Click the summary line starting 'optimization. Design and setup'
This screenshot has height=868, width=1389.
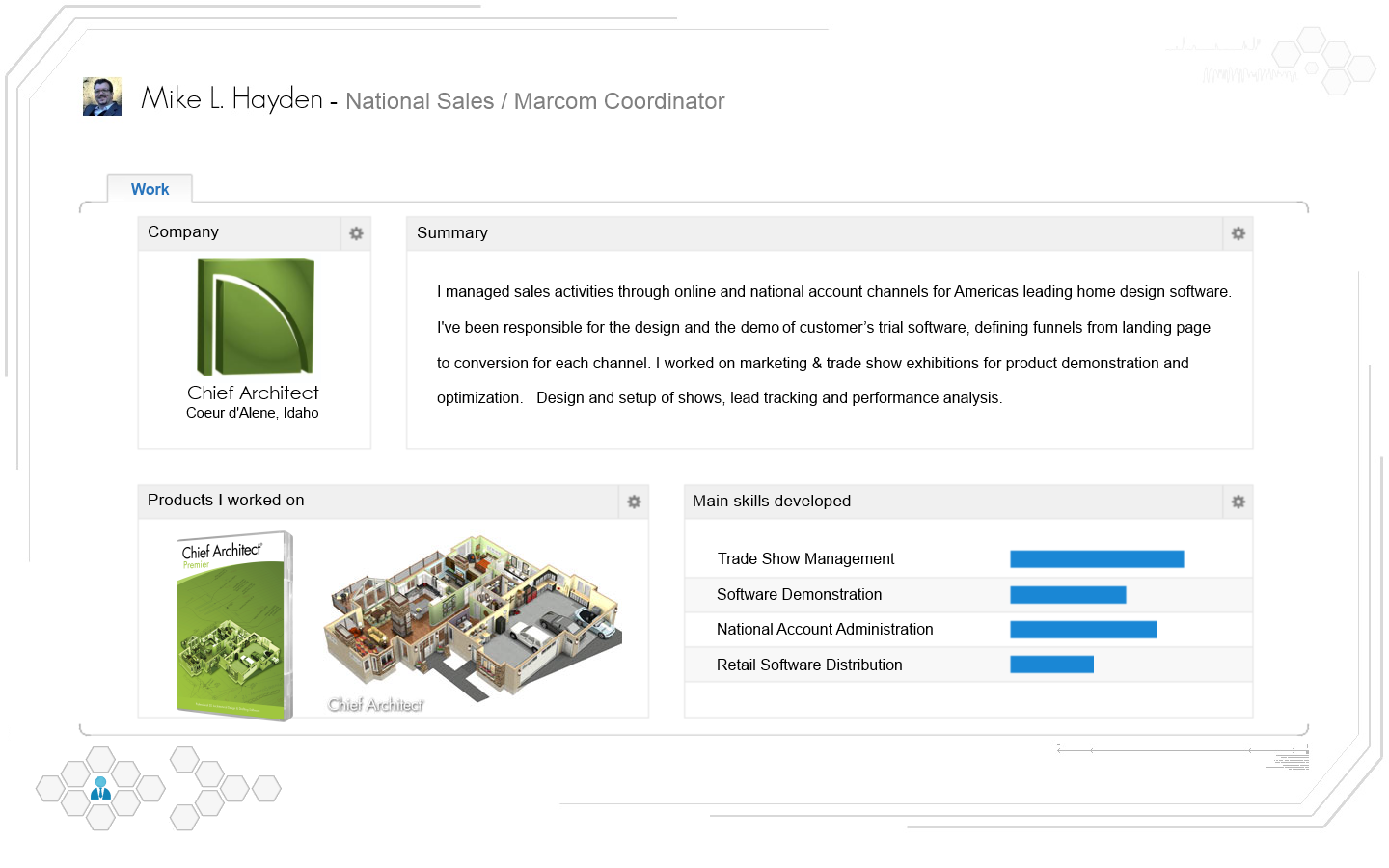pyautogui.click(x=720, y=398)
